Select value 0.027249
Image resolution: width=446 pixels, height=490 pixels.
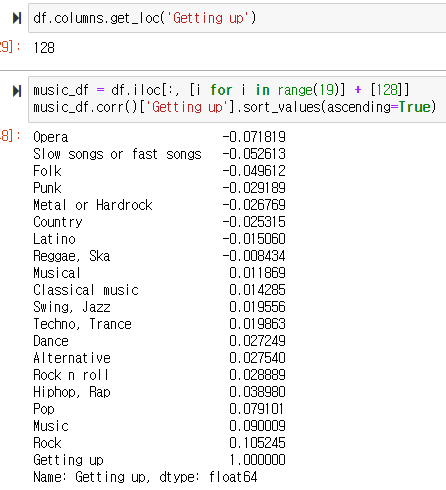tap(257, 341)
